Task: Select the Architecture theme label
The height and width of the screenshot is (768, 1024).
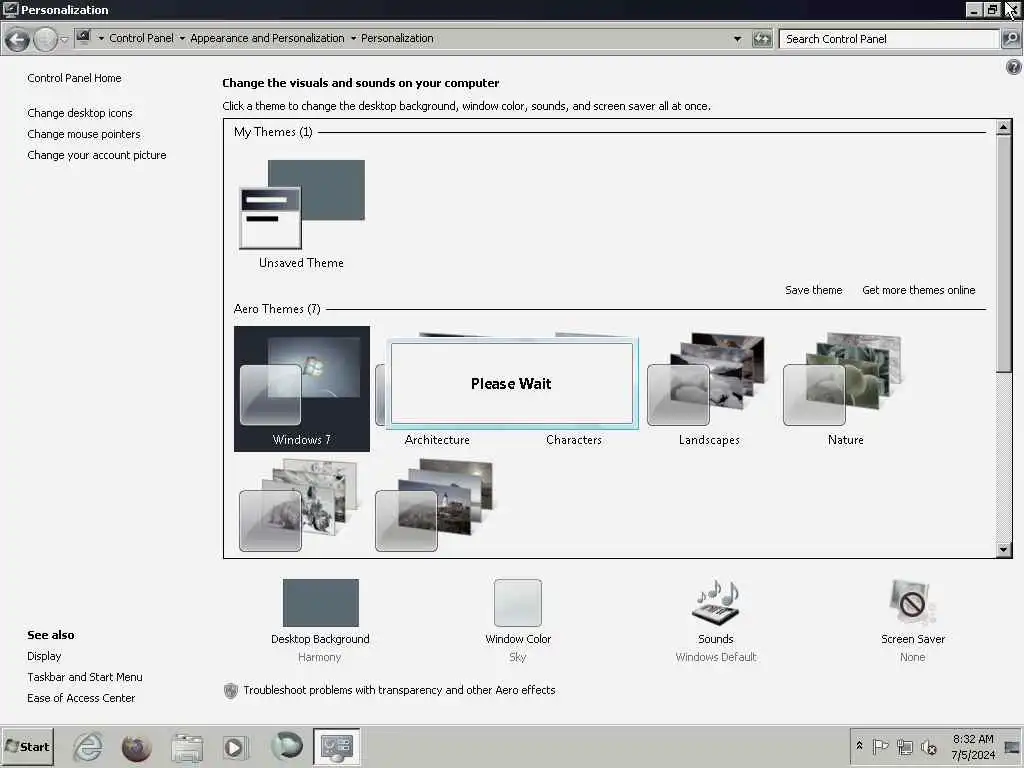Action: tap(437, 440)
